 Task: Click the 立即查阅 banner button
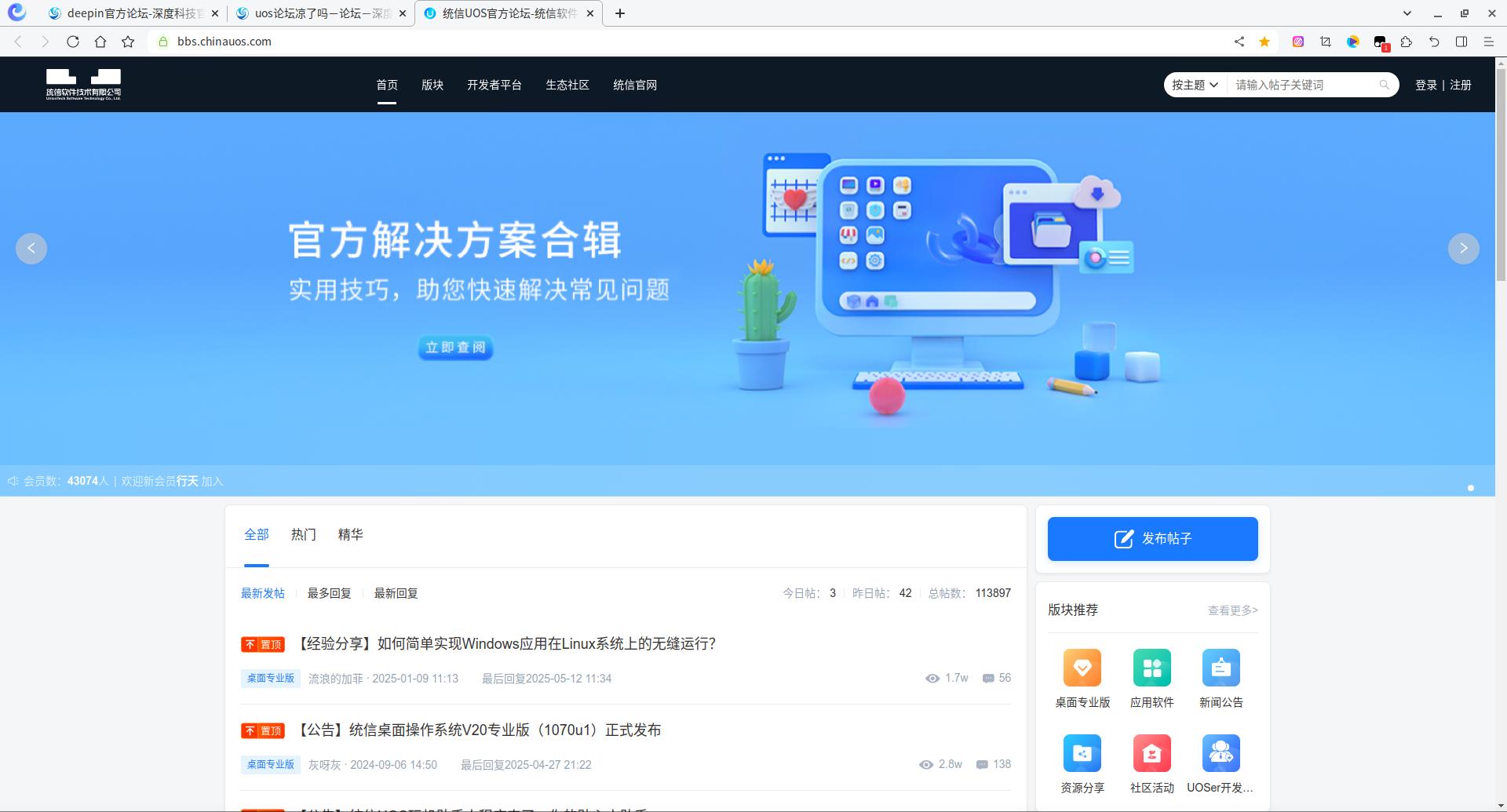(x=455, y=348)
